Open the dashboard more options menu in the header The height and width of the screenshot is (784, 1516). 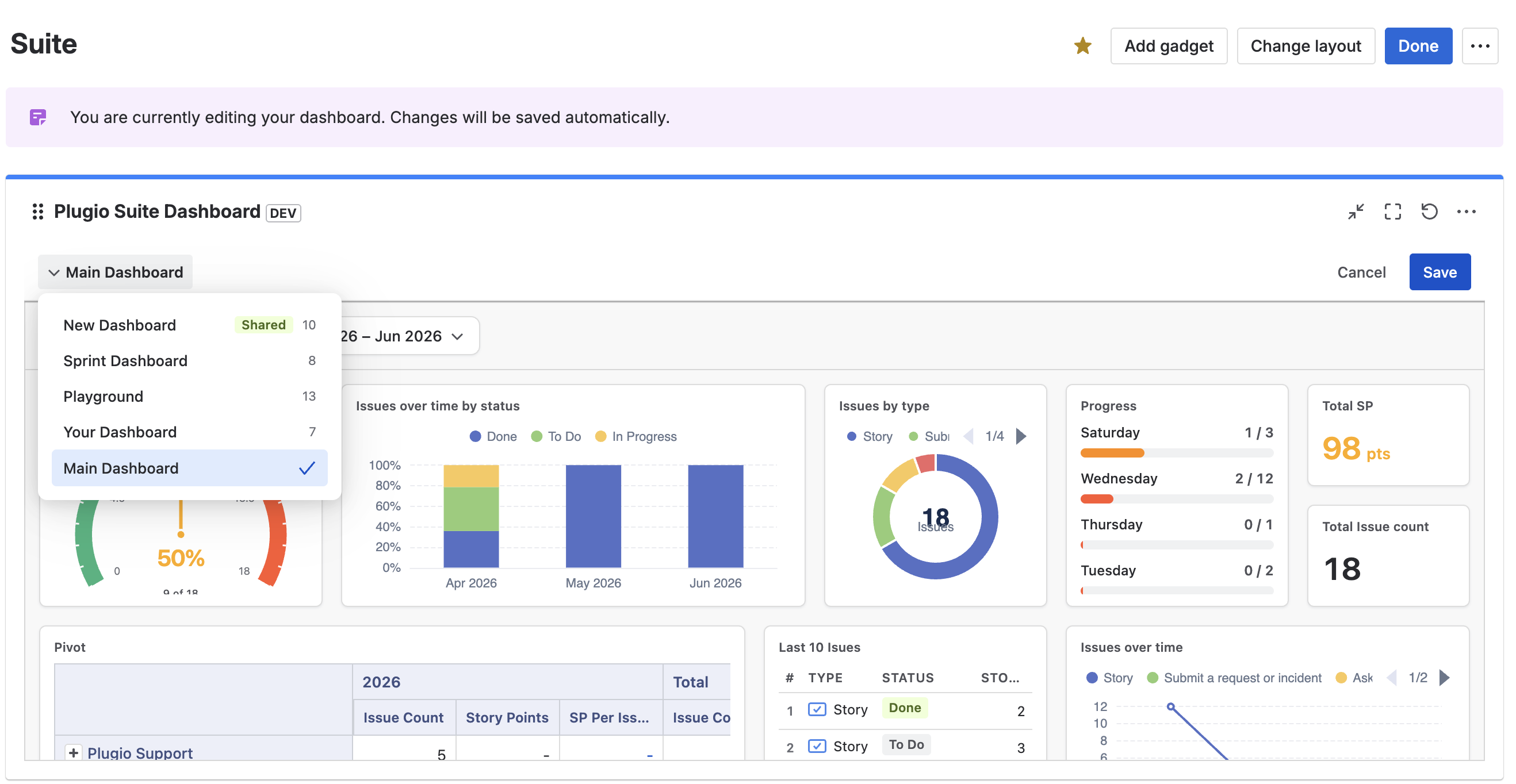tap(1480, 46)
